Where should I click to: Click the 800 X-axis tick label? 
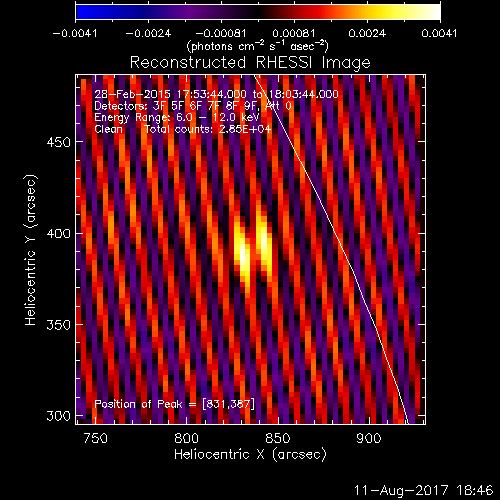click(187, 438)
